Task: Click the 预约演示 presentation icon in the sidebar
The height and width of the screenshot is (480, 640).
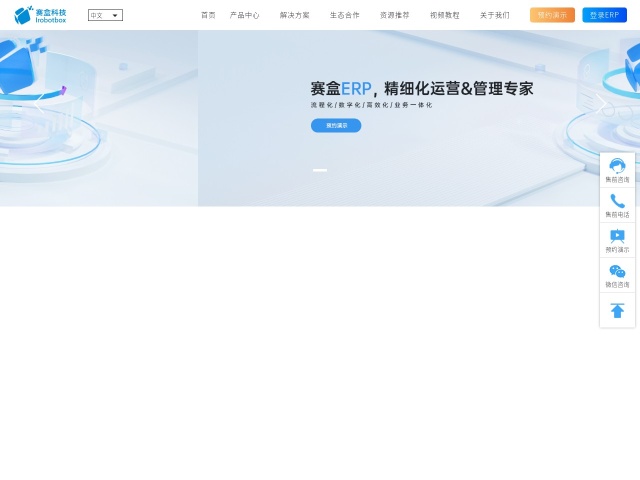Action: point(617,236)
